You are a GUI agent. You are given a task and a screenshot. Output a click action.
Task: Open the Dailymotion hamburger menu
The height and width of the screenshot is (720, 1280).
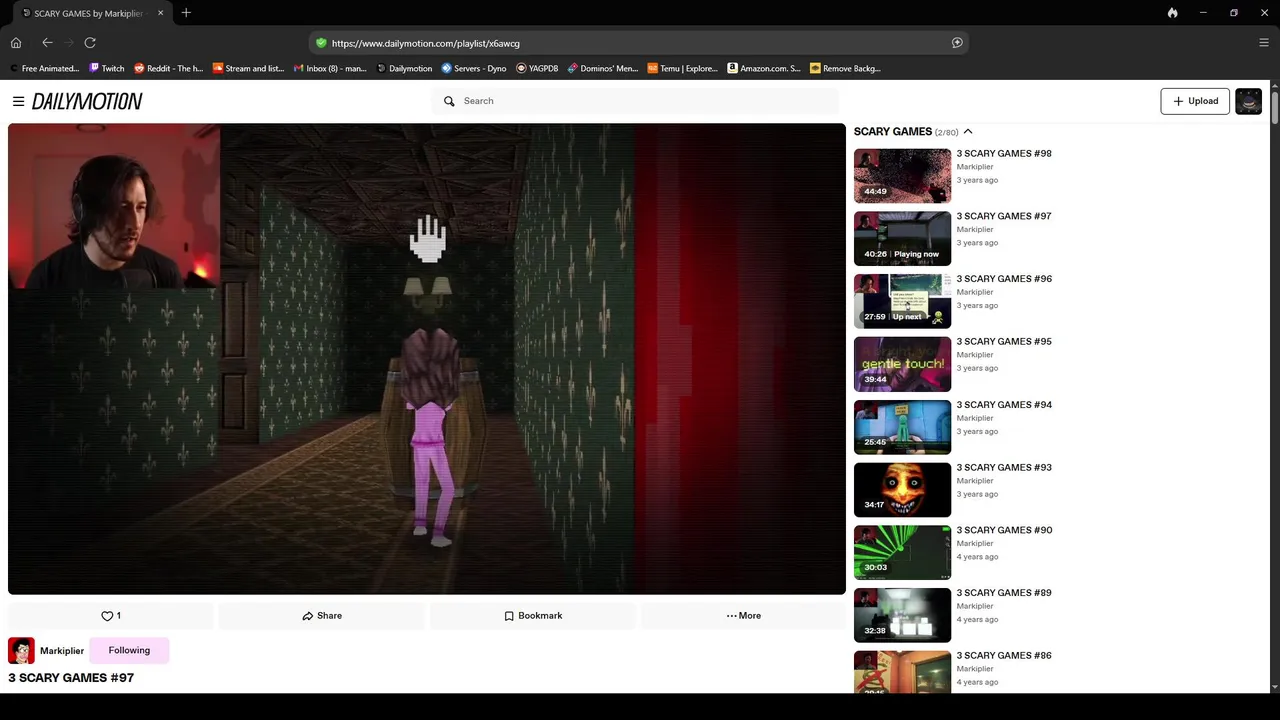click(18, 101)
